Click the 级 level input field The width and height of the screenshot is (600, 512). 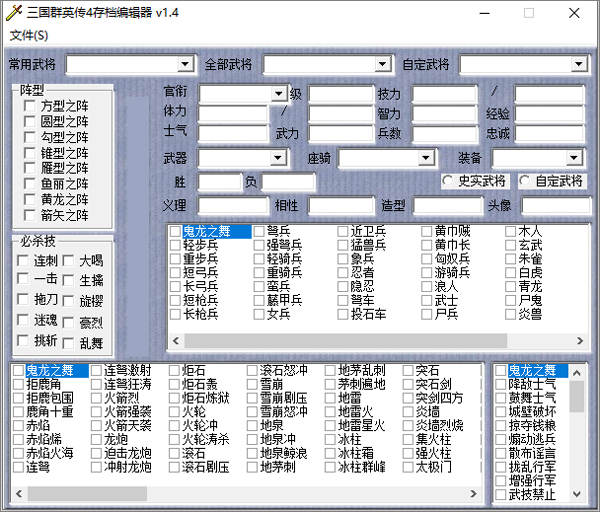click(x=341, y=94)
